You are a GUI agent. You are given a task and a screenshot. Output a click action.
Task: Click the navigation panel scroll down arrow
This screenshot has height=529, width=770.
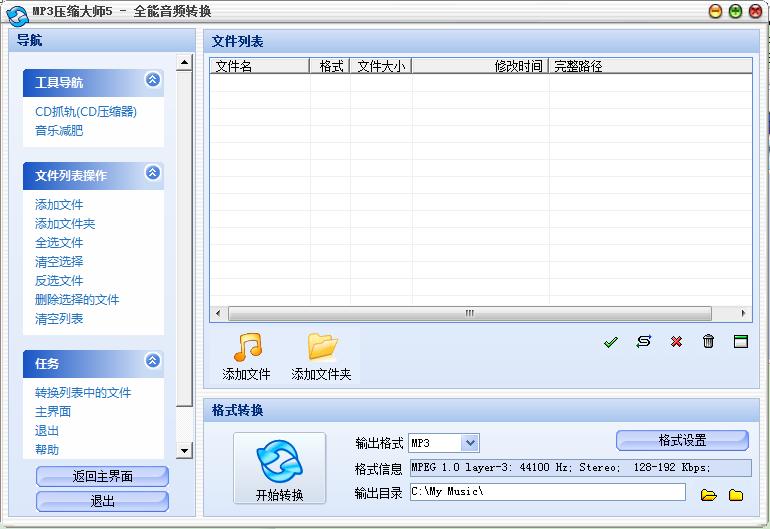point(184,450)
